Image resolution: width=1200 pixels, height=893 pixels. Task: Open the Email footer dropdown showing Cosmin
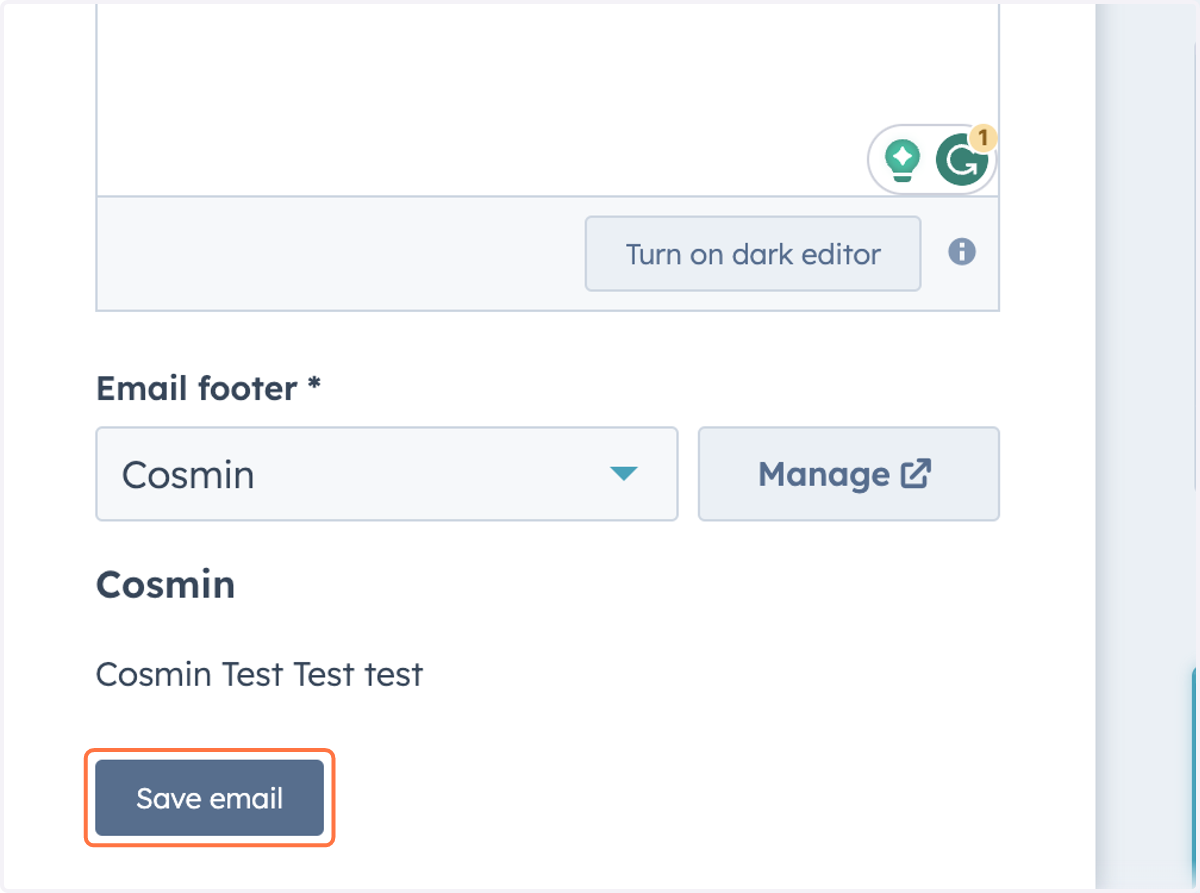click(x=387, y=474)
